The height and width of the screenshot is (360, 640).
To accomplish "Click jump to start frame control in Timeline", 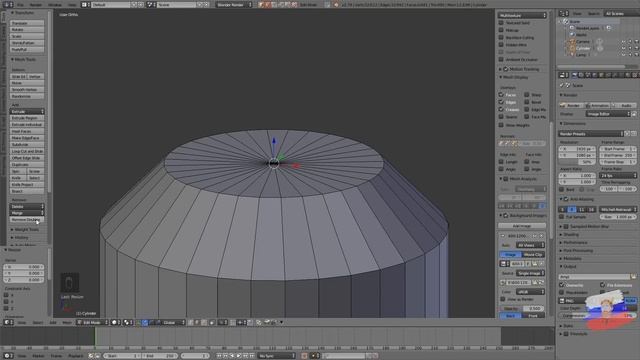I will coord(219,356).
